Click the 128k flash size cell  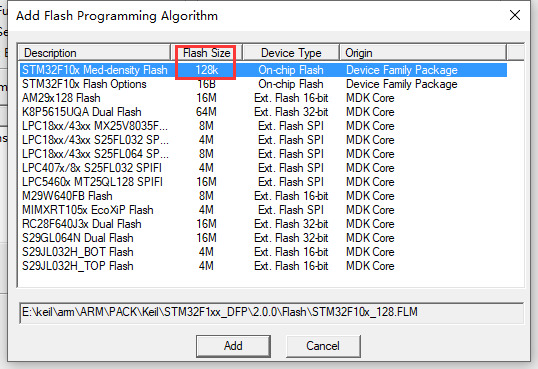[x=207, y=70]
